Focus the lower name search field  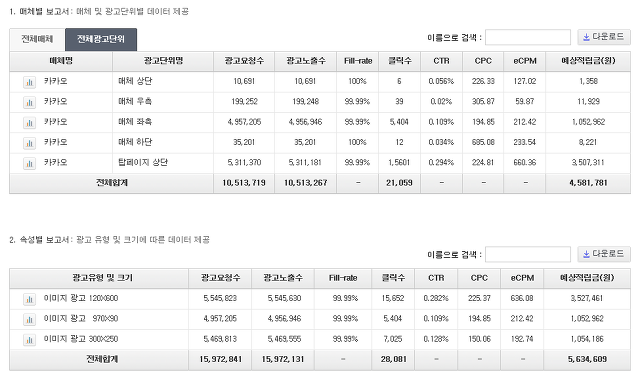click(x=528, y=254)
